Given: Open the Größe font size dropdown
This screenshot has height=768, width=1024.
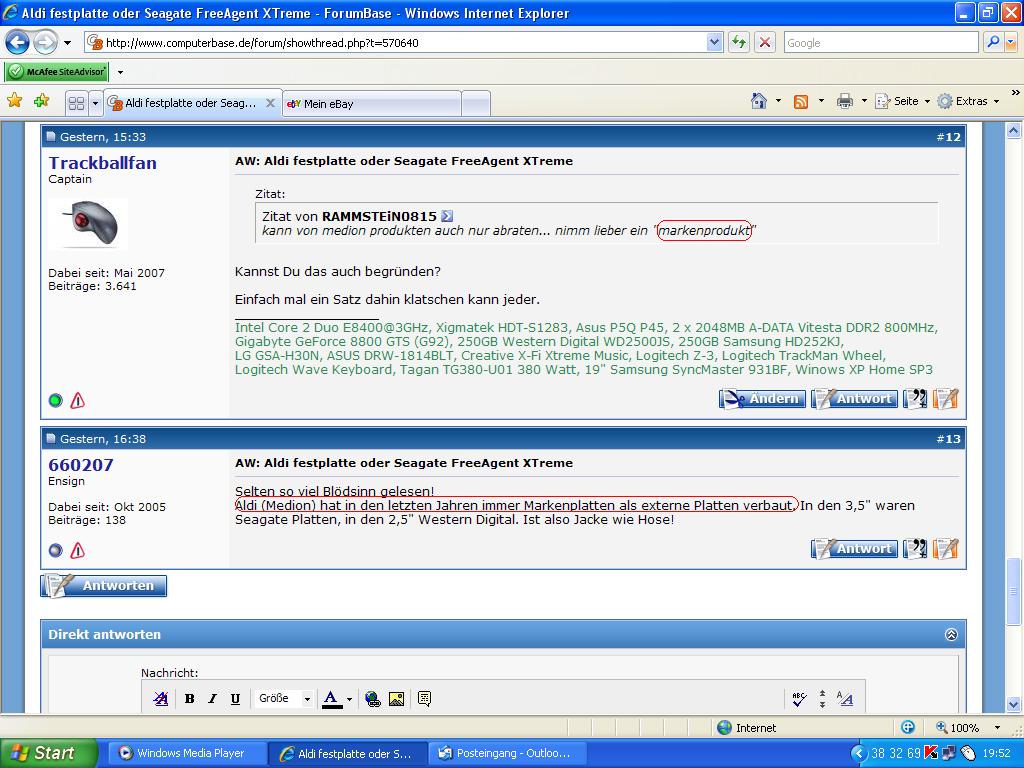Looking at the screenshot, I should click(x=283, y=699).
